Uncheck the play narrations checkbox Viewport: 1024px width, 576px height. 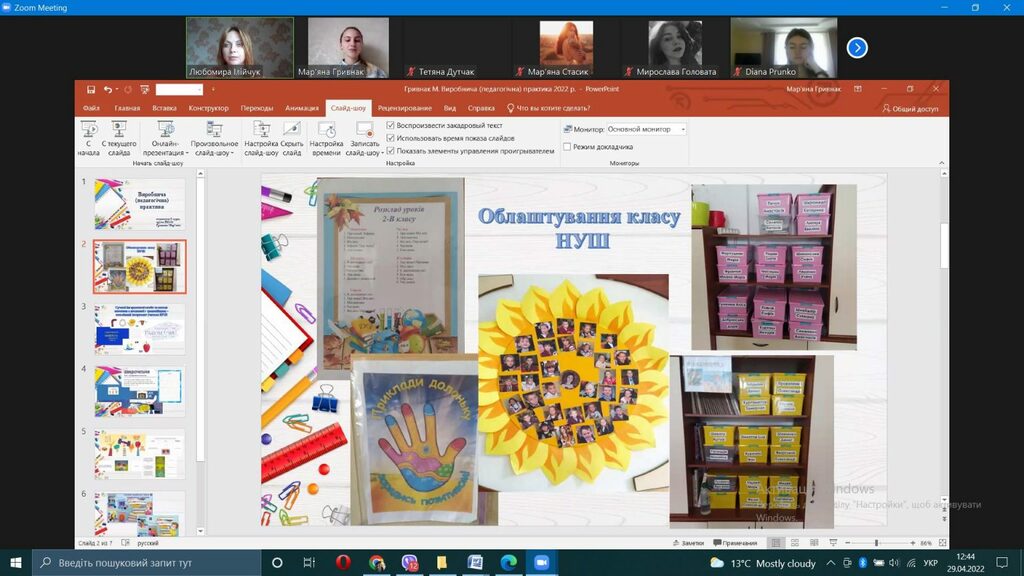(391, 125)
